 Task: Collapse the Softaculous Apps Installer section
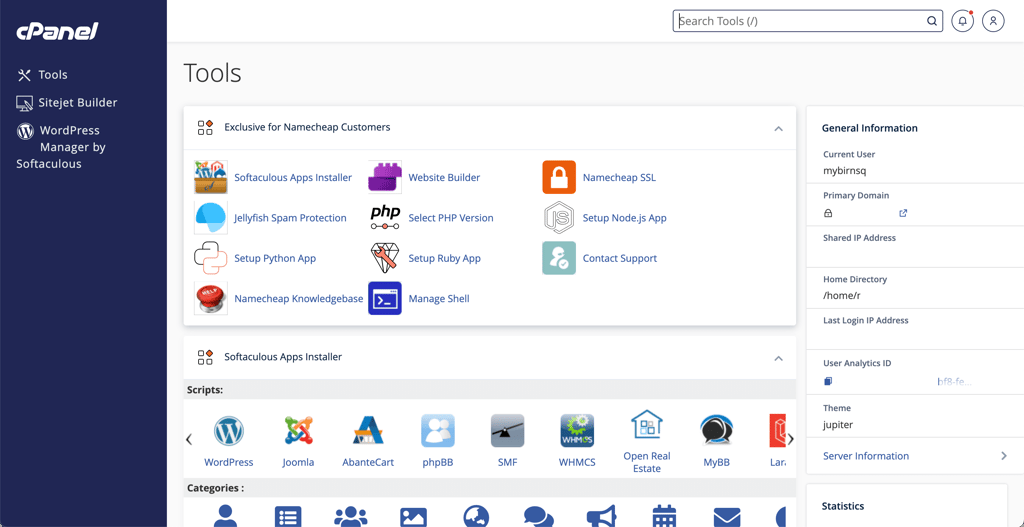click(778, 359)
